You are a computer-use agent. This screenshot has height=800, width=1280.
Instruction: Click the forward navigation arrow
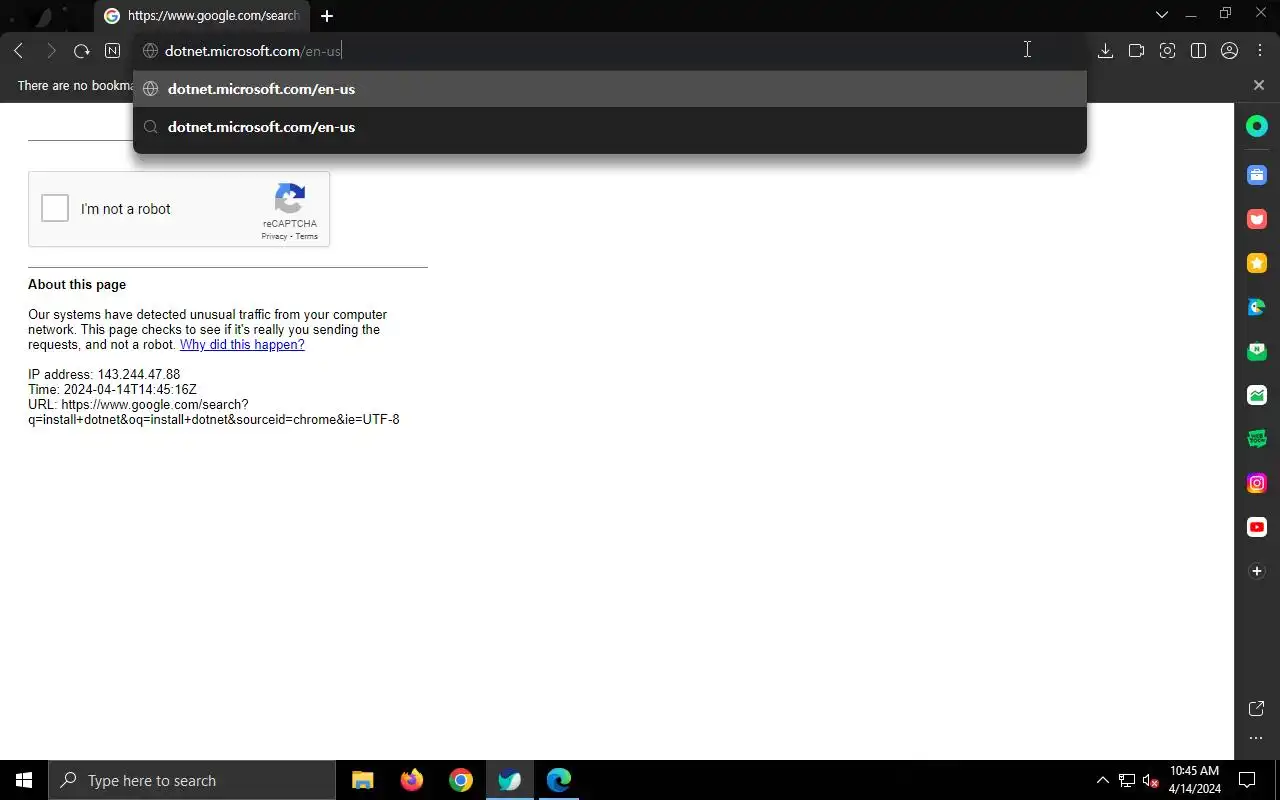(x=50, y=51)
